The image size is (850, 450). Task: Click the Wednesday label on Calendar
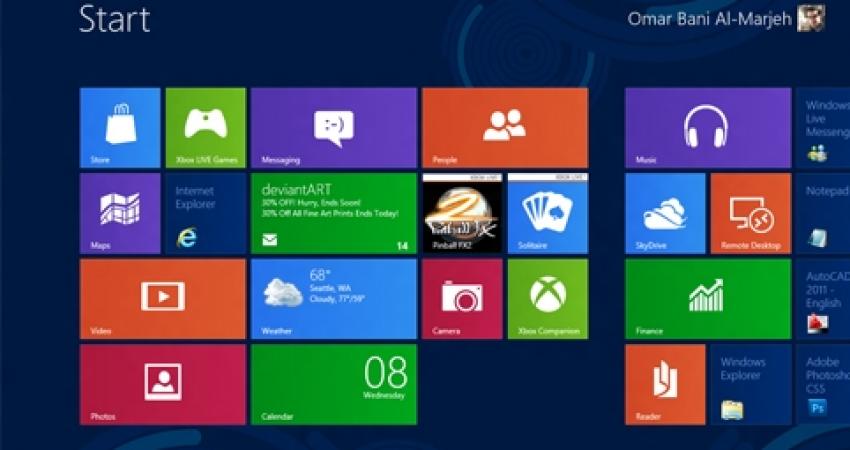coord(384,396)
